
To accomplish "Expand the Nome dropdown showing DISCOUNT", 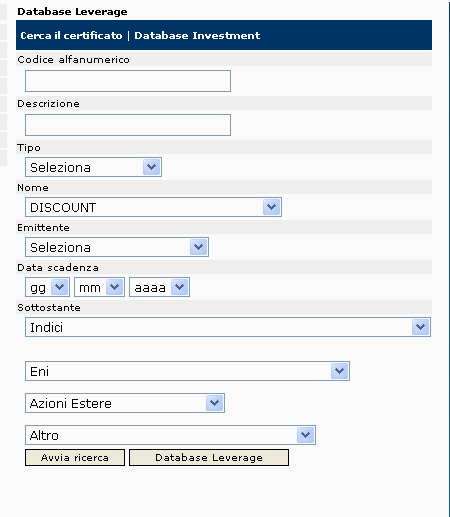I will (x=153, y=207).
